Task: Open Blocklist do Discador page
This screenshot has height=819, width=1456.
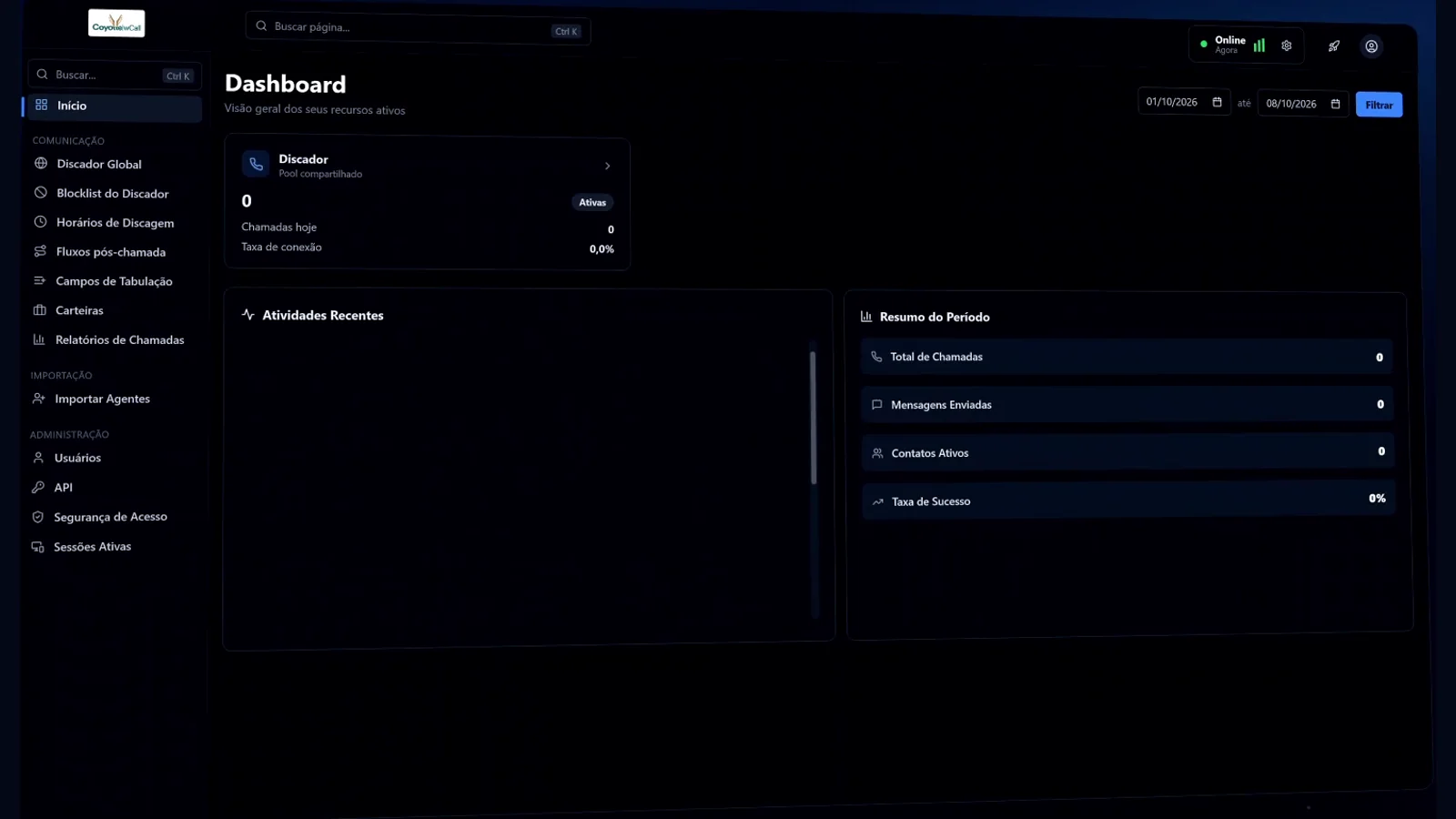Action: click(x=115, y=193)
